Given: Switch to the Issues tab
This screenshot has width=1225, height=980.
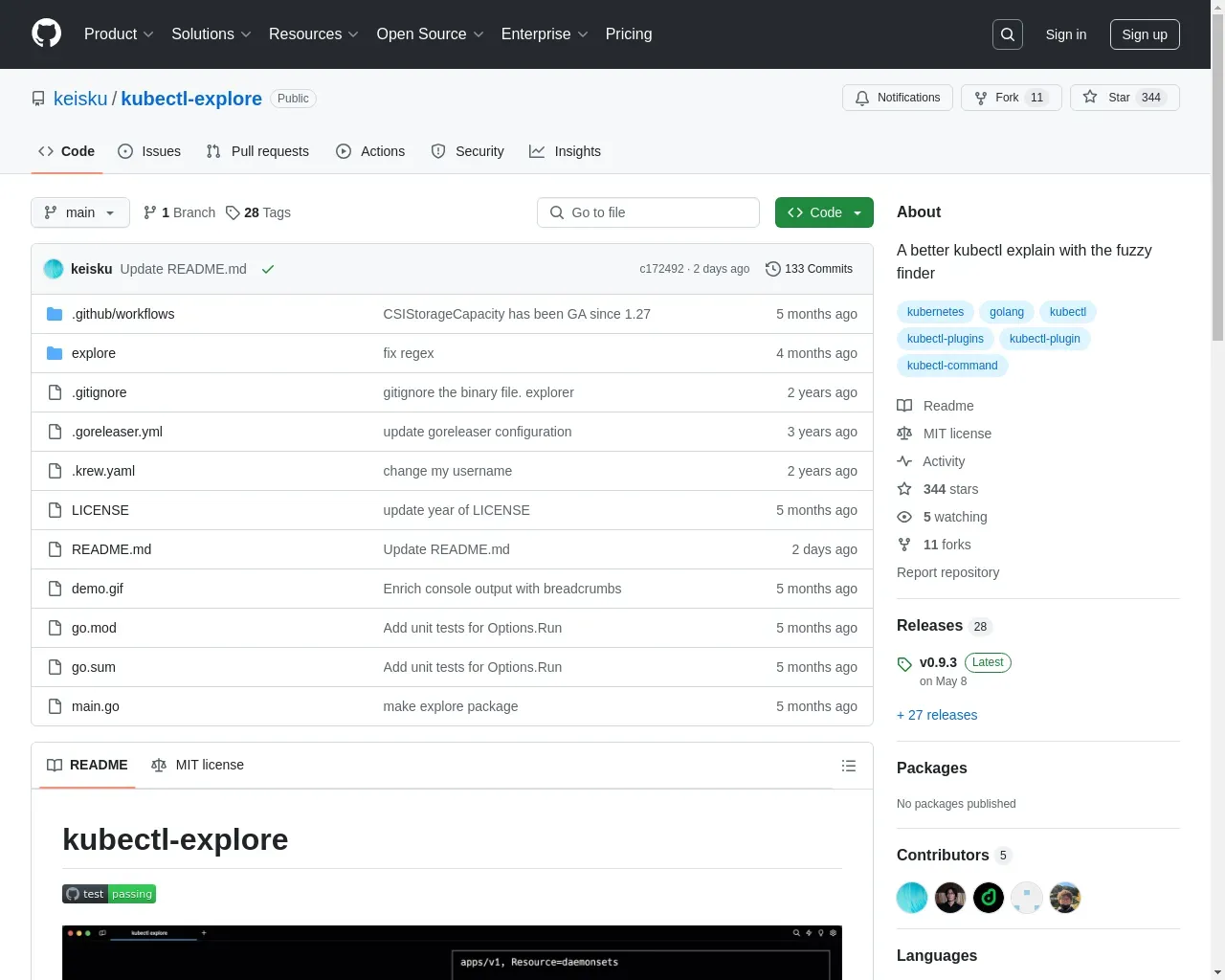Looking at the screenshot, I should coord(149,151).
